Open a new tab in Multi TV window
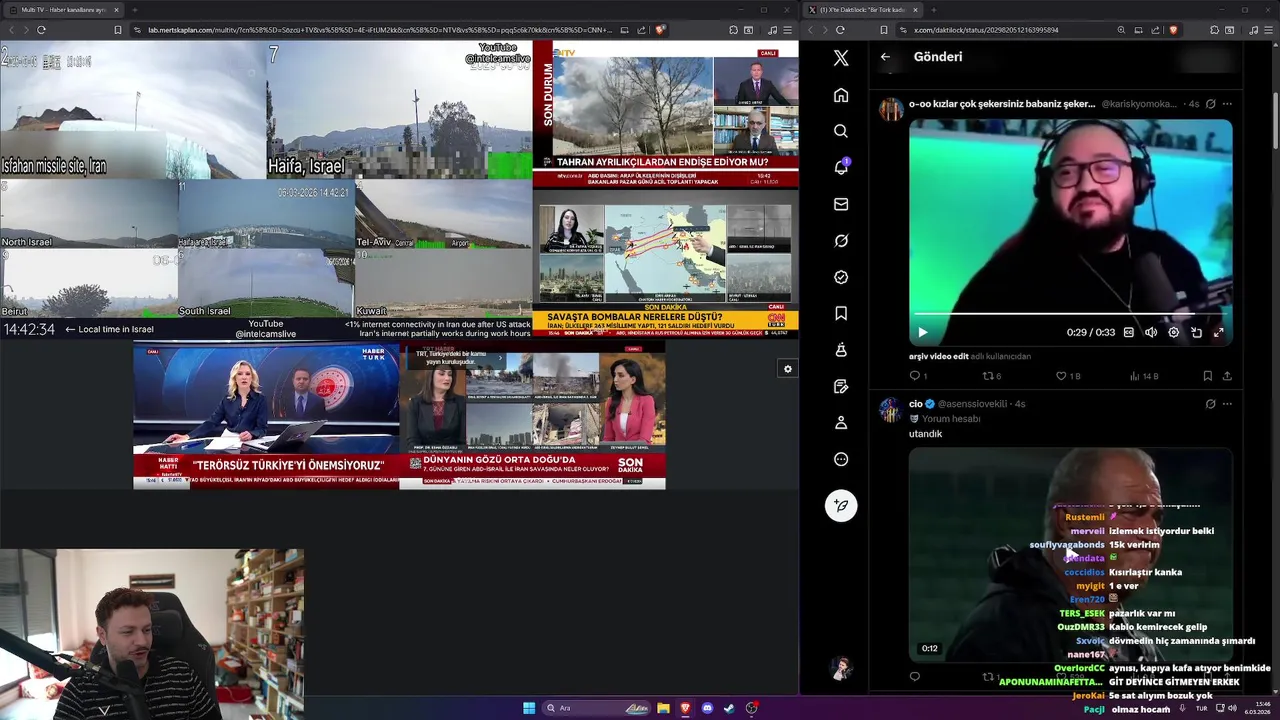Image resolution: width=1280 pixels, height=720 pixels. (x=134, y=10)
